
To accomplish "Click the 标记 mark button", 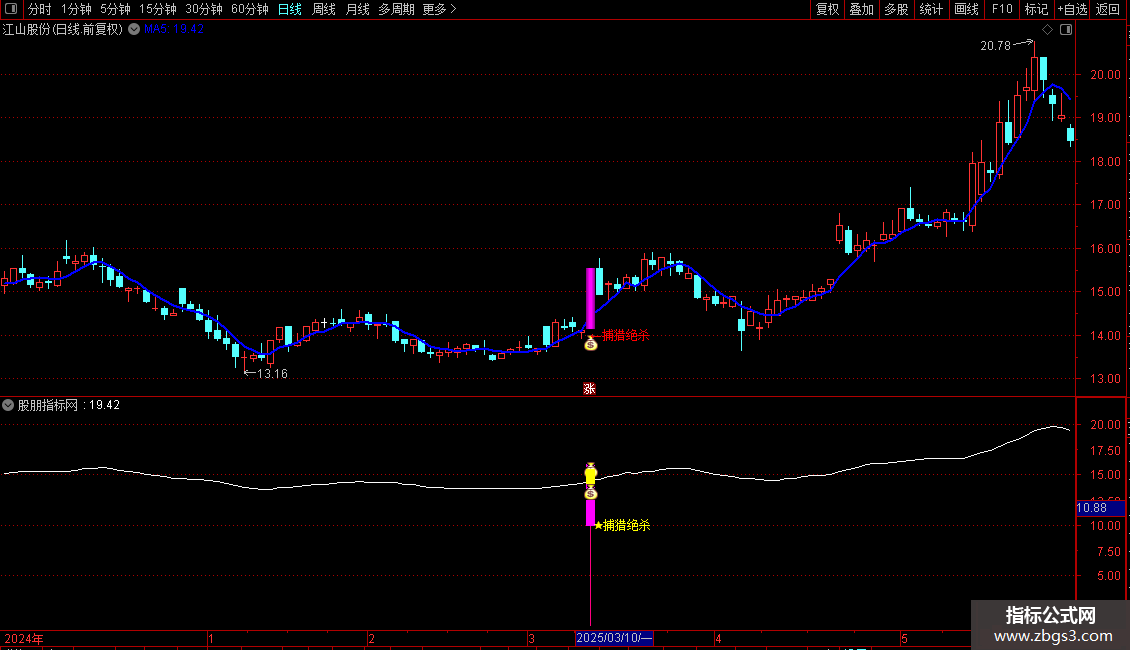I will [1036, 9].
